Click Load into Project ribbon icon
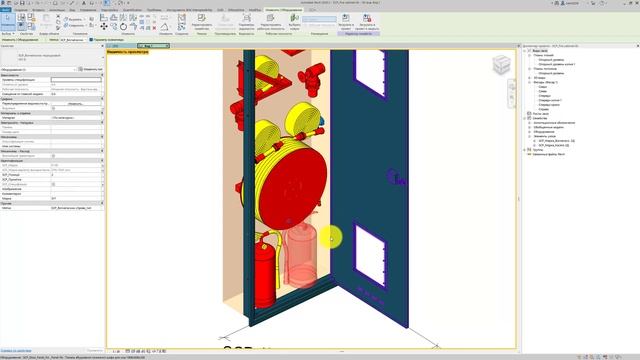Image resolution: width=640 pixels, height=360 pixels. click(x=346, y=22)
